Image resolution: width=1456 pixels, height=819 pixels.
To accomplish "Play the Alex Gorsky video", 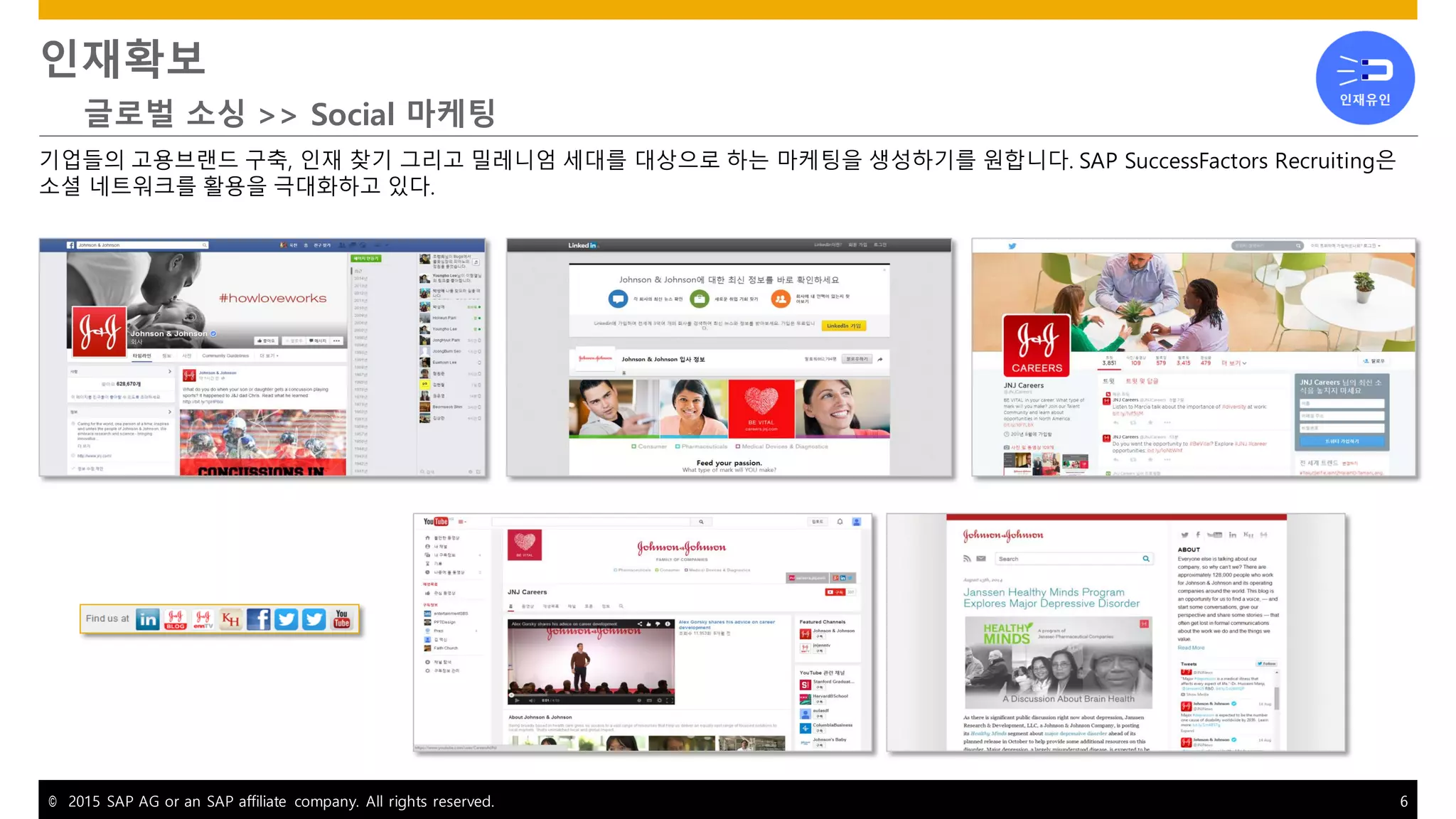I will [x=517, y=700].
